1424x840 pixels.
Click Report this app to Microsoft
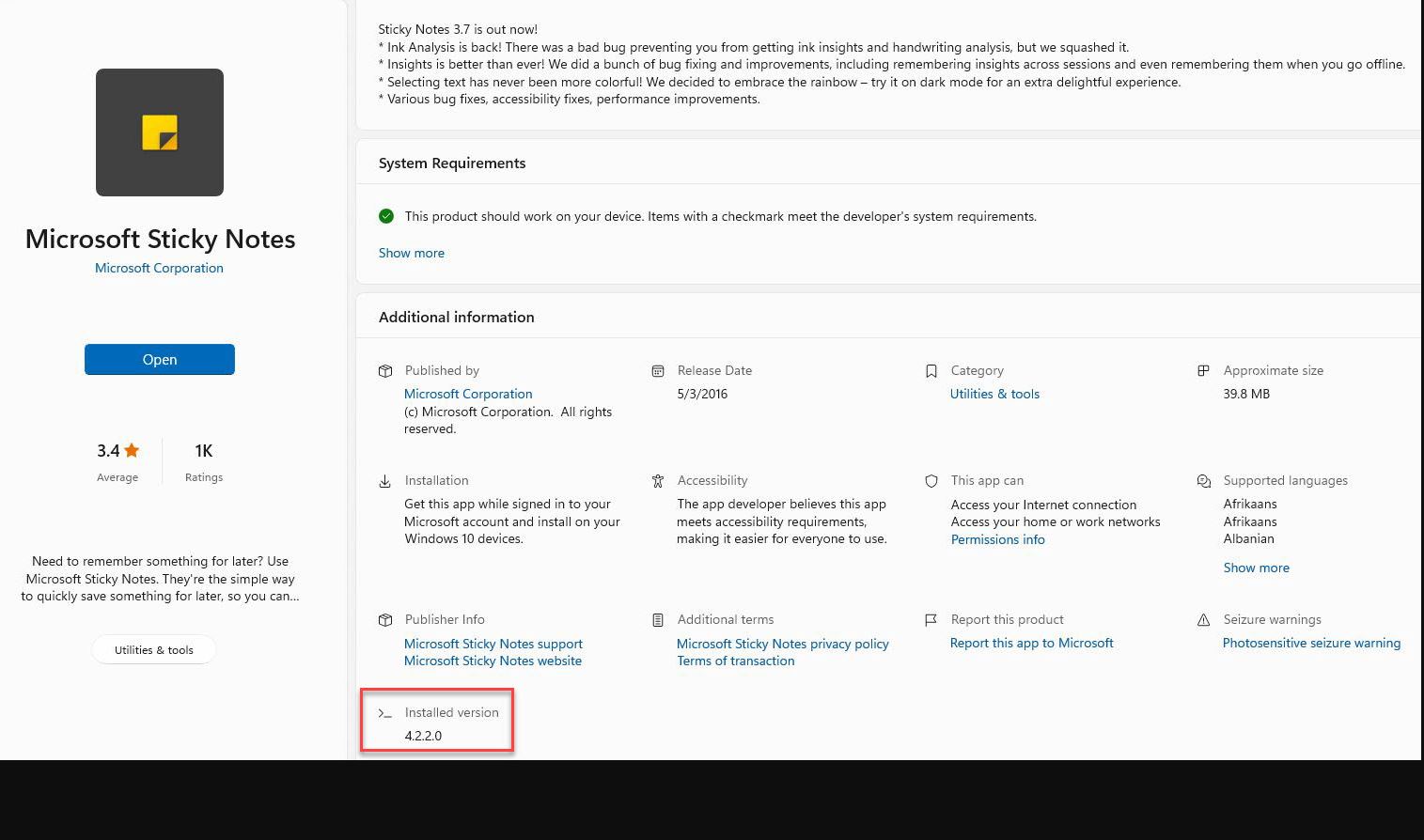(x=1031, y=643)
